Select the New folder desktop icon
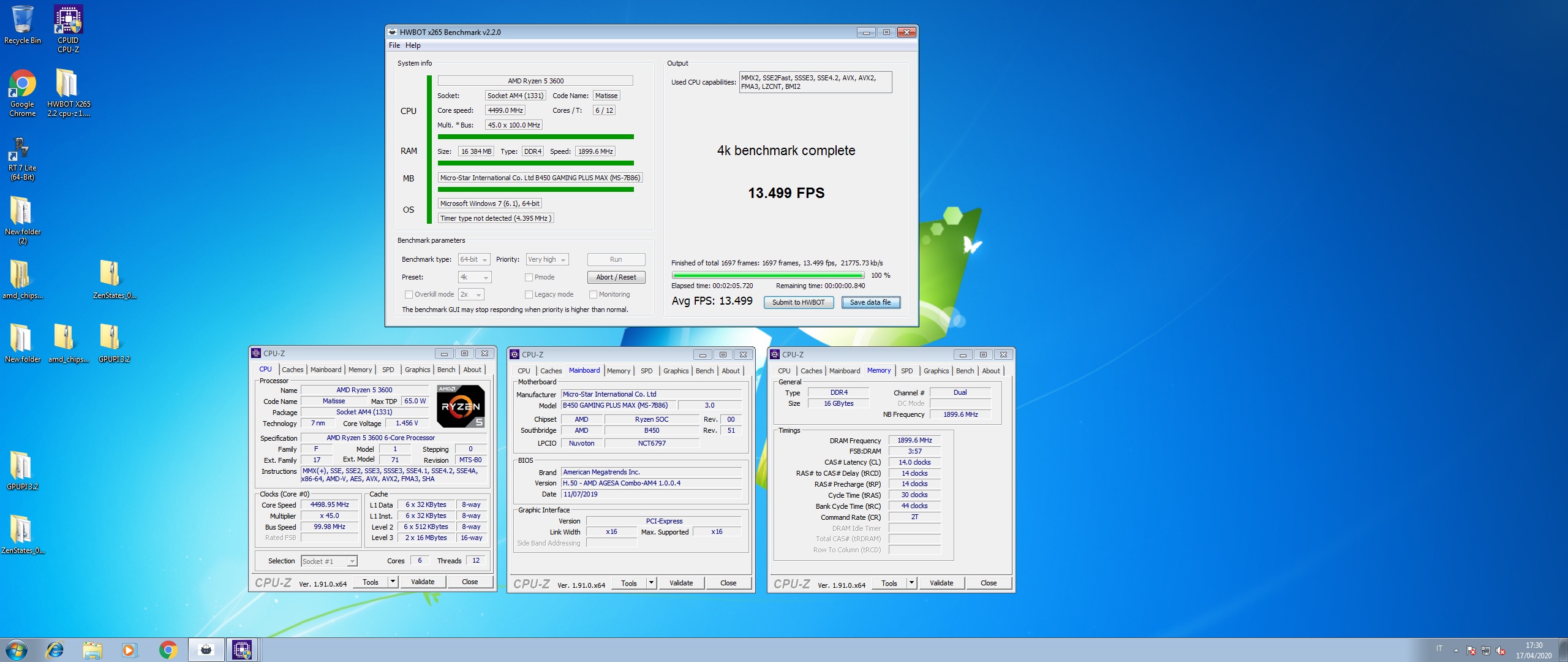This screenshot has height=662, width=1568. pyautogui.click(x=22, y=343)
